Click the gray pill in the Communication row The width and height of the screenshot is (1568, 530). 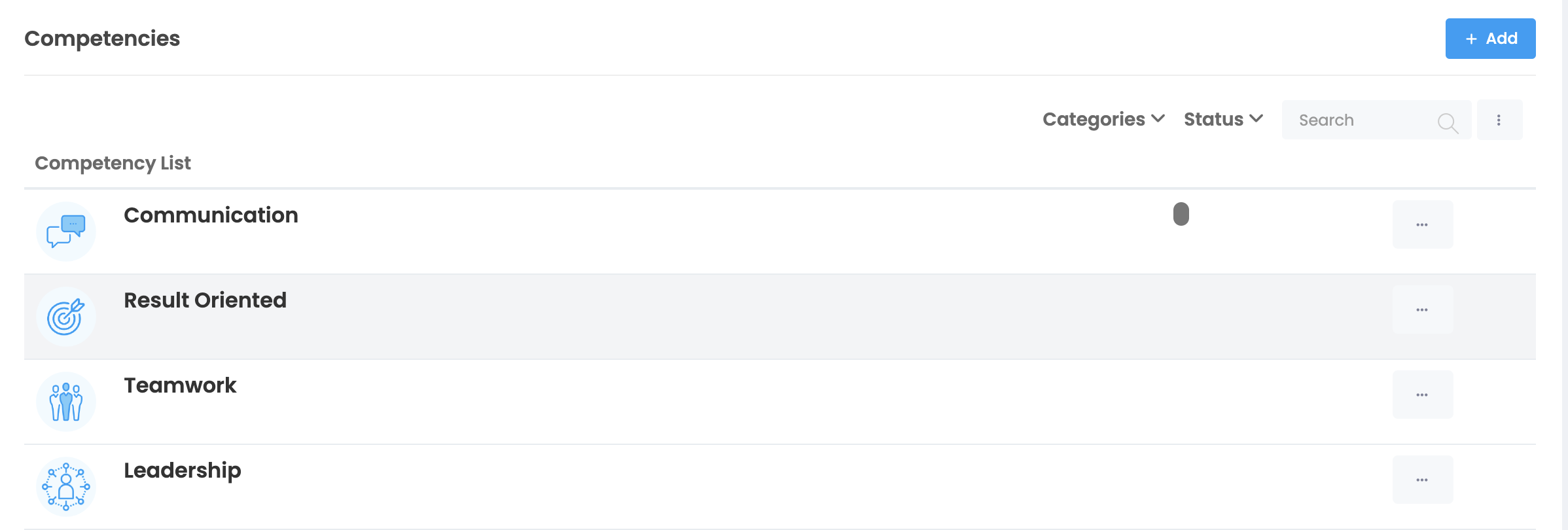[x=1181, y=214]
